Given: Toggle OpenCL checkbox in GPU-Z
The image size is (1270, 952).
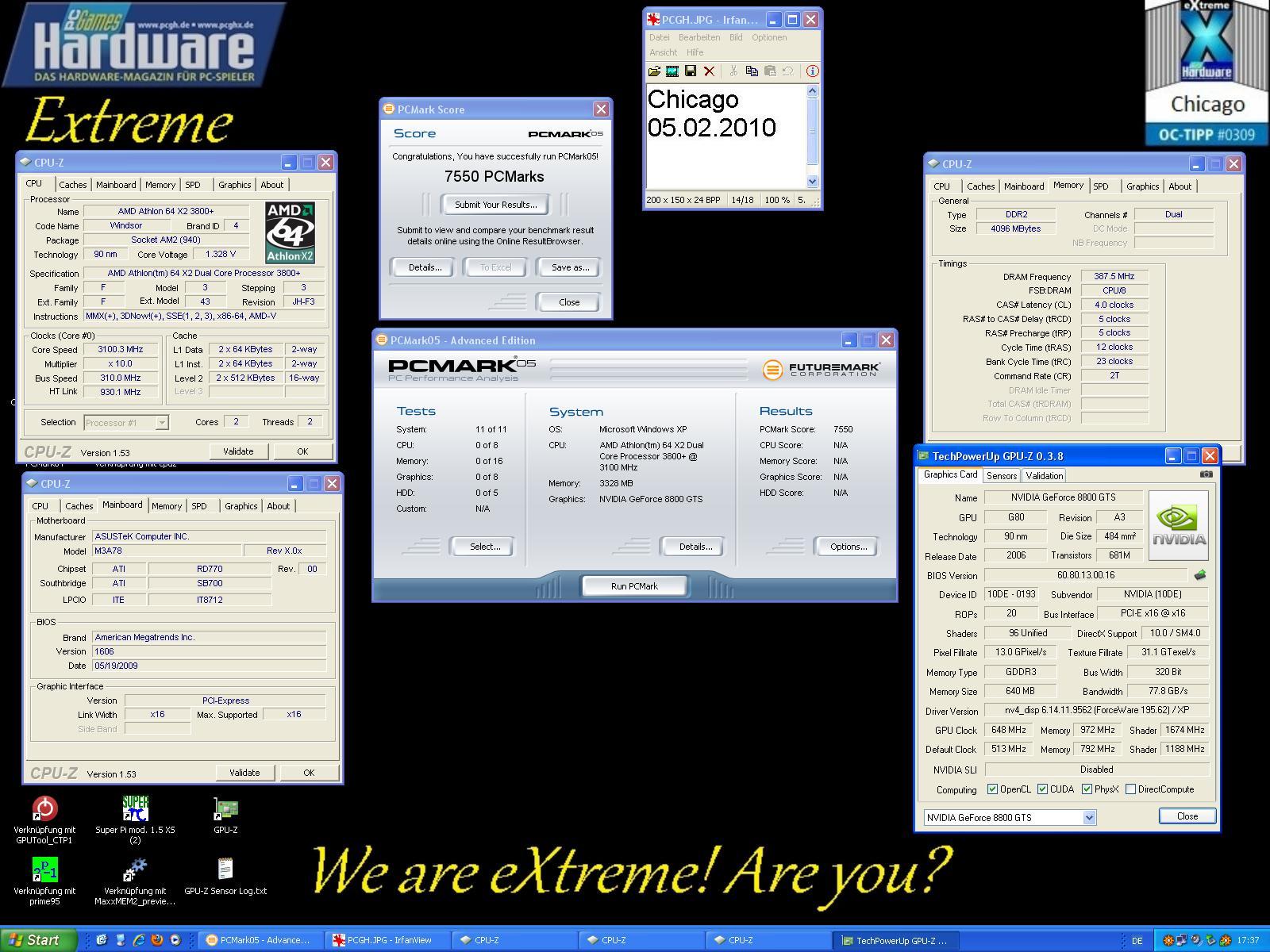Looking at the screenshot, I should coord(992,789).
